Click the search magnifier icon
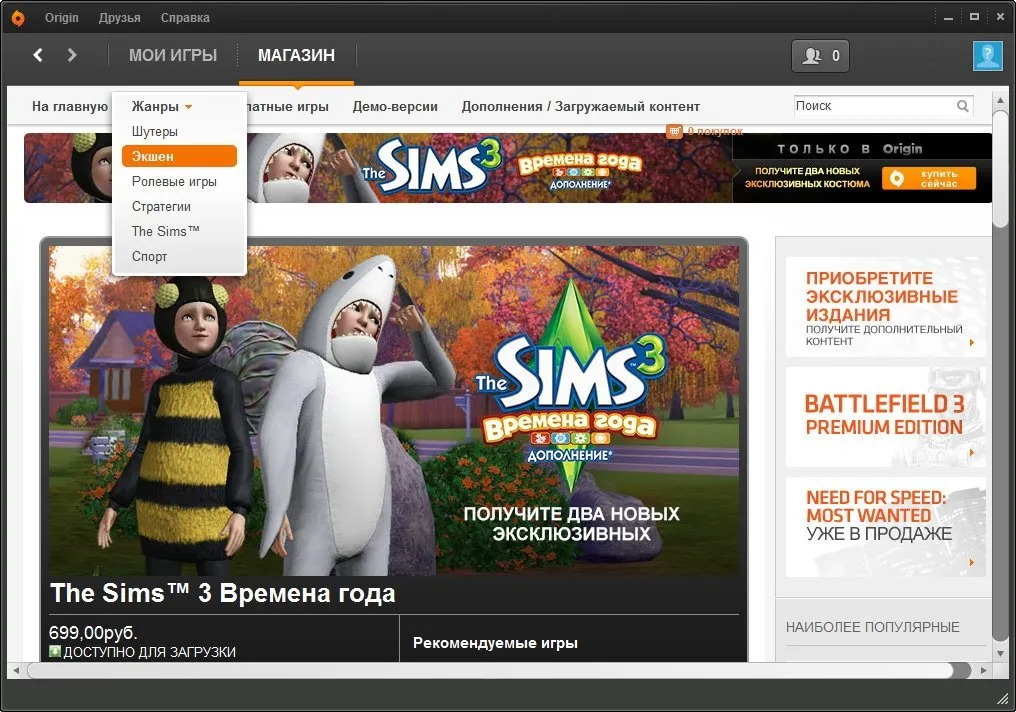Screen dimensions: 1016x712 (963, 106)
